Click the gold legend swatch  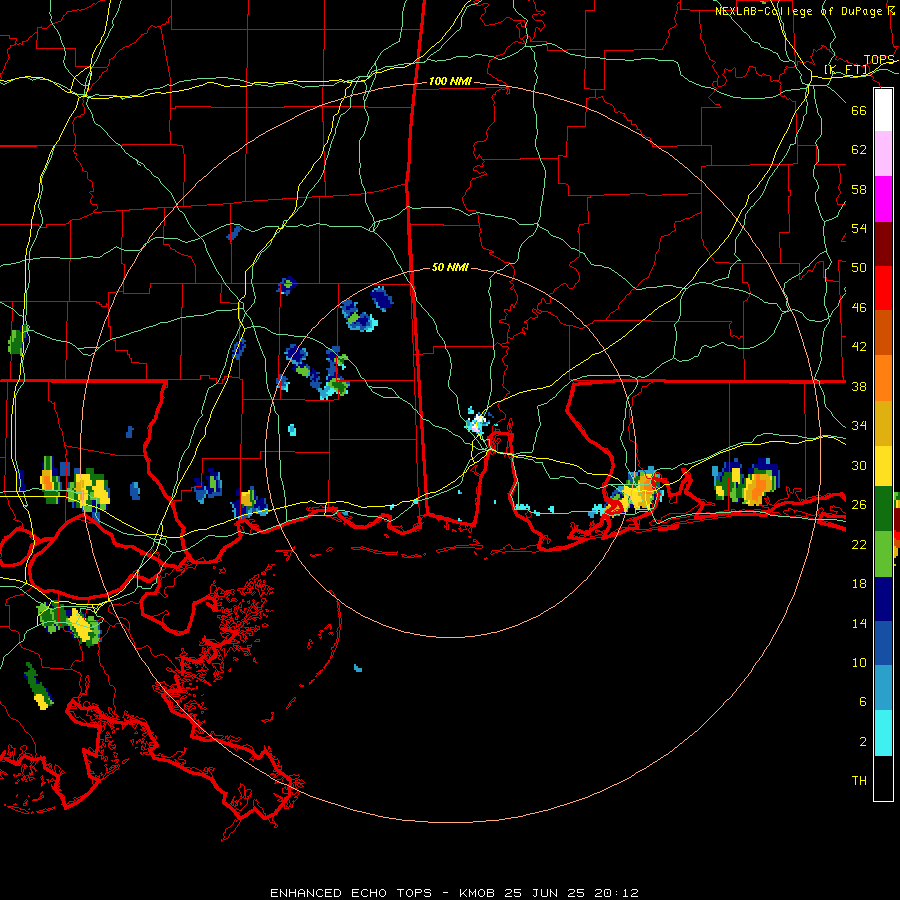(x=883, y=423)
